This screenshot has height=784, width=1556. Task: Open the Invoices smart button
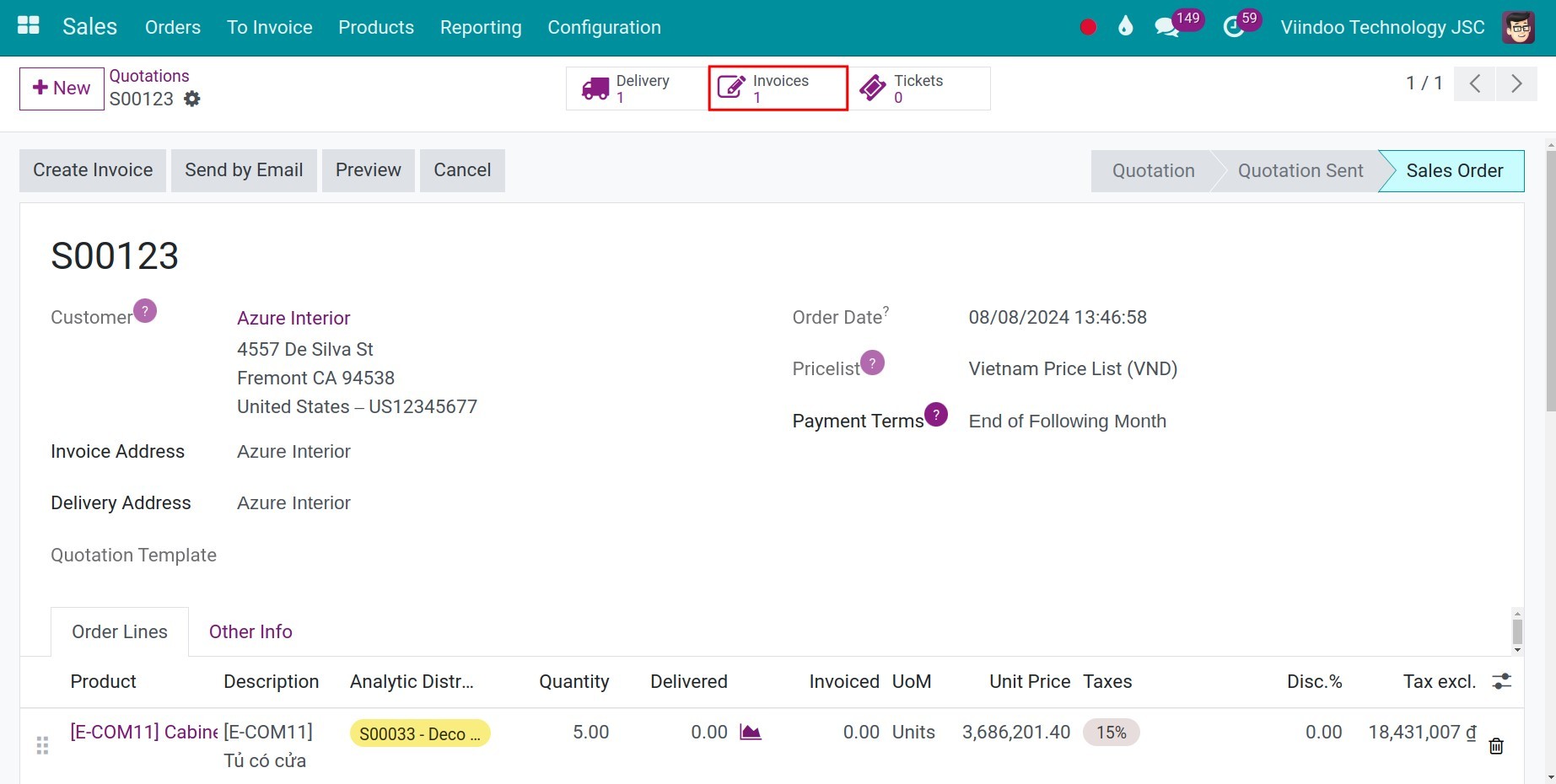point(778,89)
